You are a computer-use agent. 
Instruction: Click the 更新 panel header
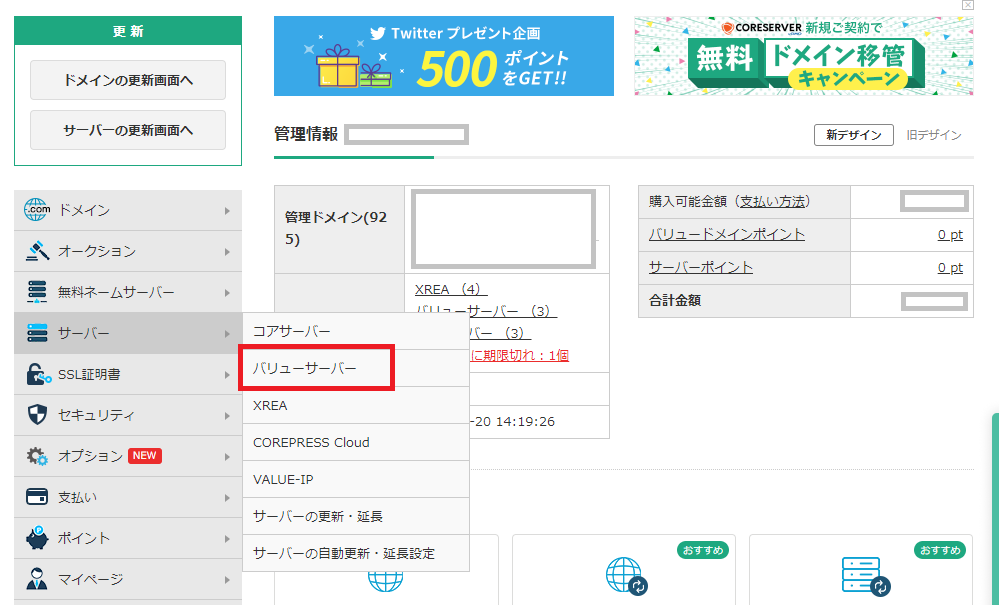pos(128,31)
